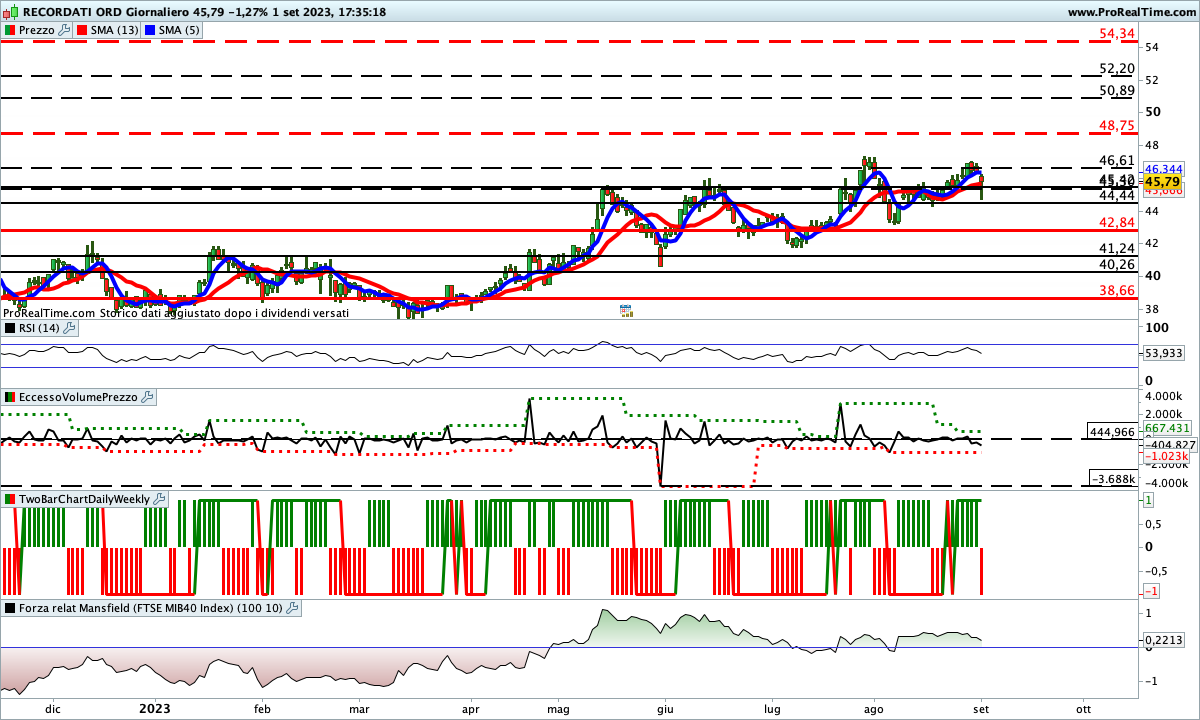Click the 52,20 level label
Viewport: 1200px width, 720px height.
tap(1116, 68)
